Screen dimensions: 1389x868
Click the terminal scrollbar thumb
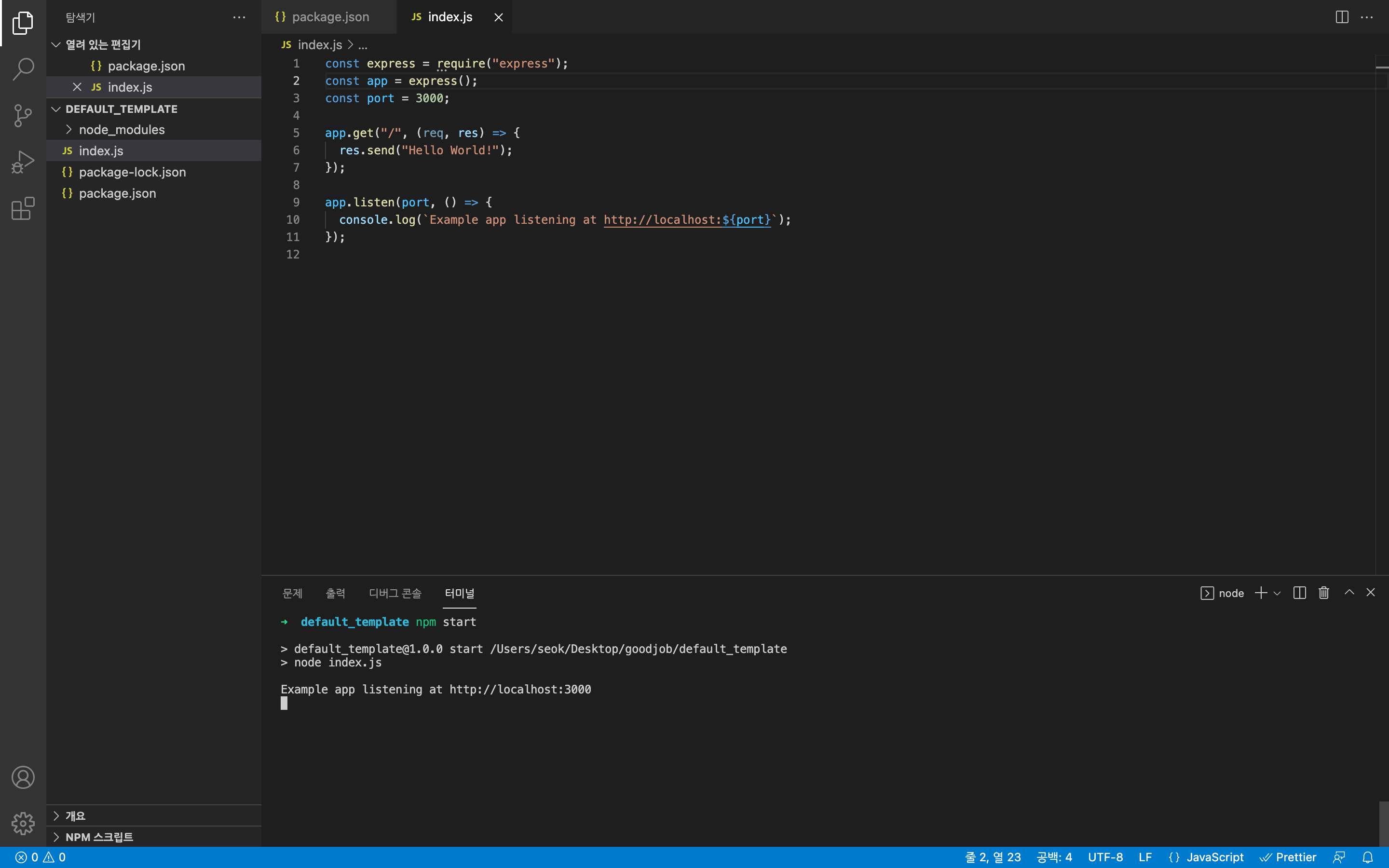tap(1384, 824)
